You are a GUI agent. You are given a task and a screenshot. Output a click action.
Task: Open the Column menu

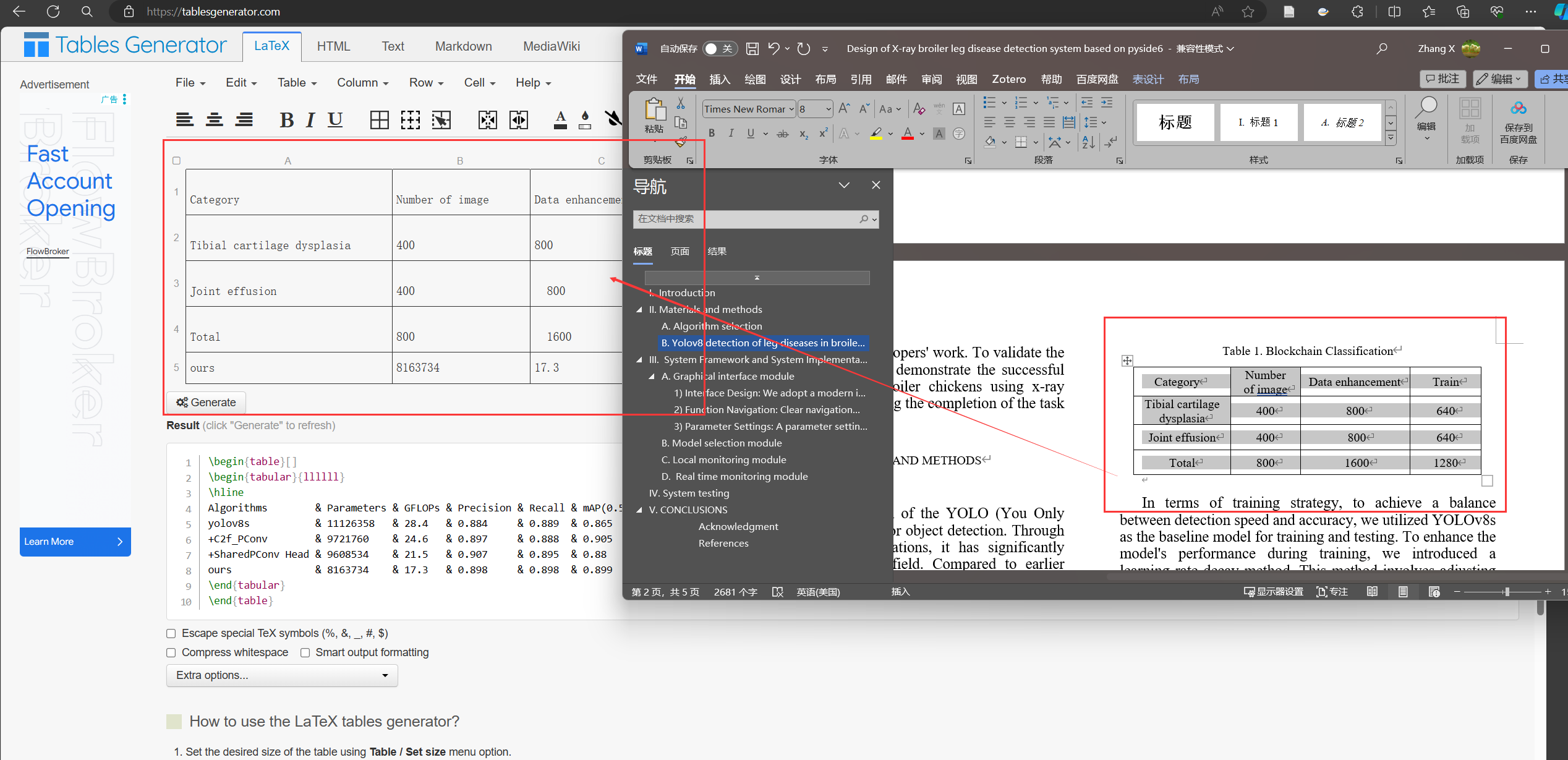tap(362, 82)
